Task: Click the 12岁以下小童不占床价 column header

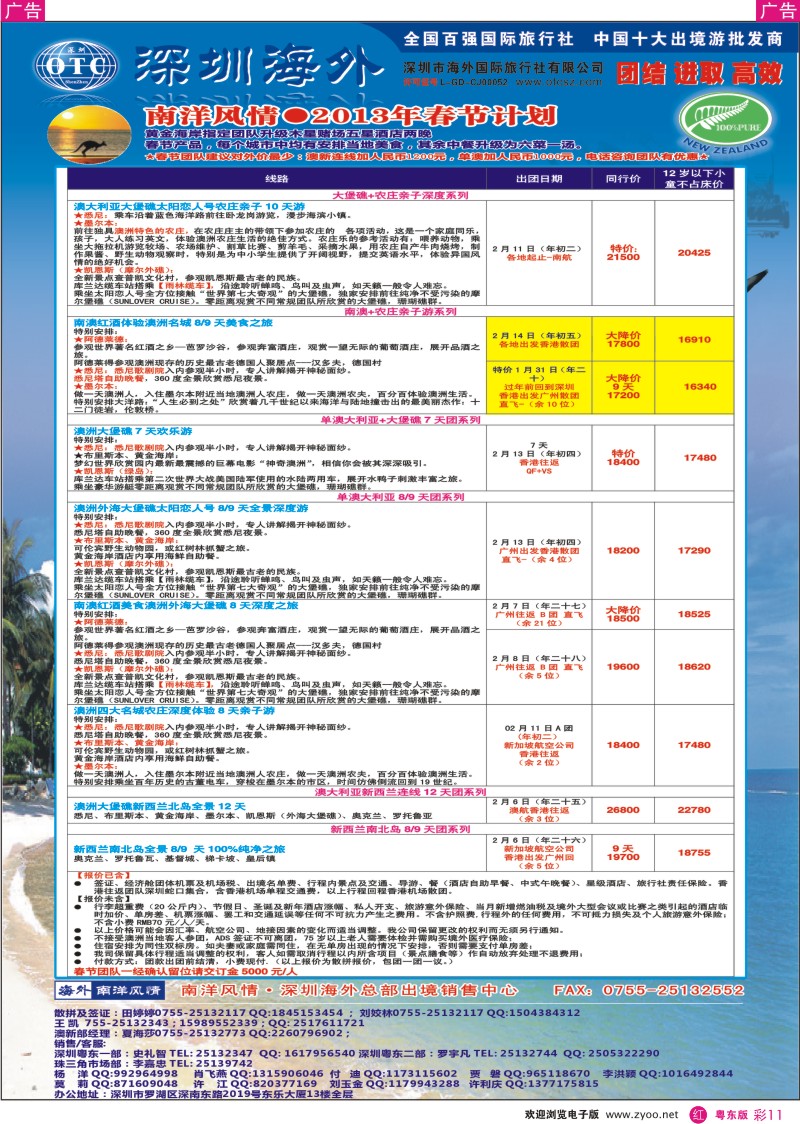Action: pyautogui.click(x=693, y=178)
